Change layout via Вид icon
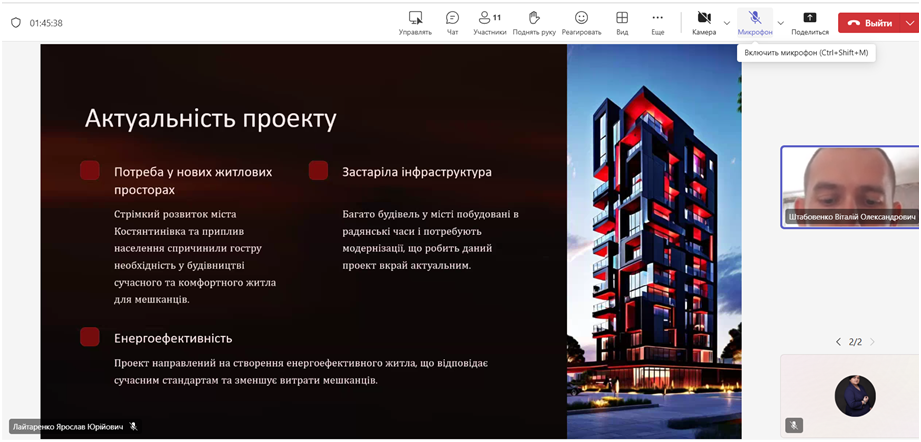Image resolution: width=921 pixels, height=442 pixels. pyautogui.click(x=622, y=22)
